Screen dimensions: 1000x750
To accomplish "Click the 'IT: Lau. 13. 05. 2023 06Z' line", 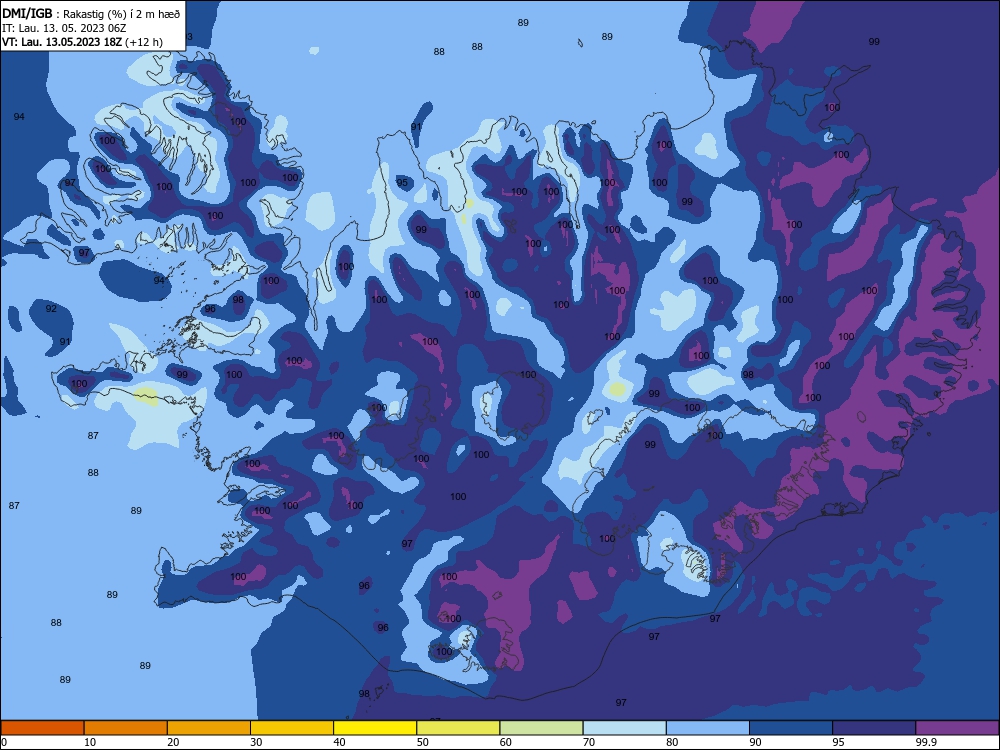I will point(64,28).
